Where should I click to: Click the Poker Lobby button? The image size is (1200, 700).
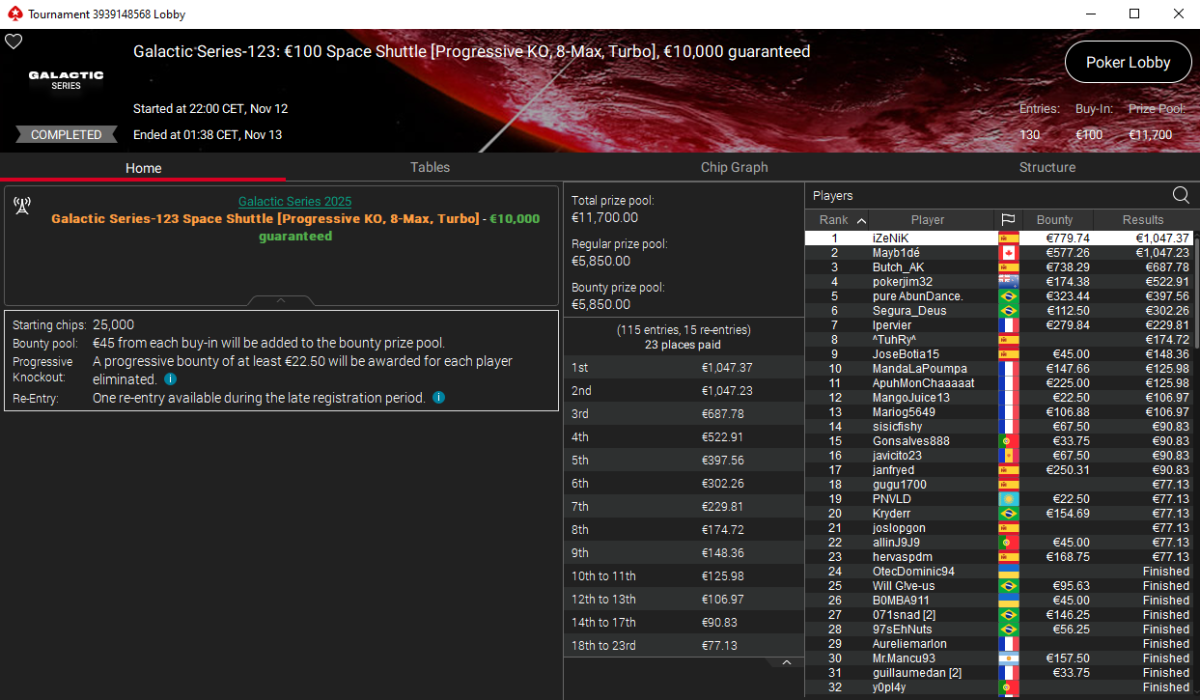click(1128, 62)
